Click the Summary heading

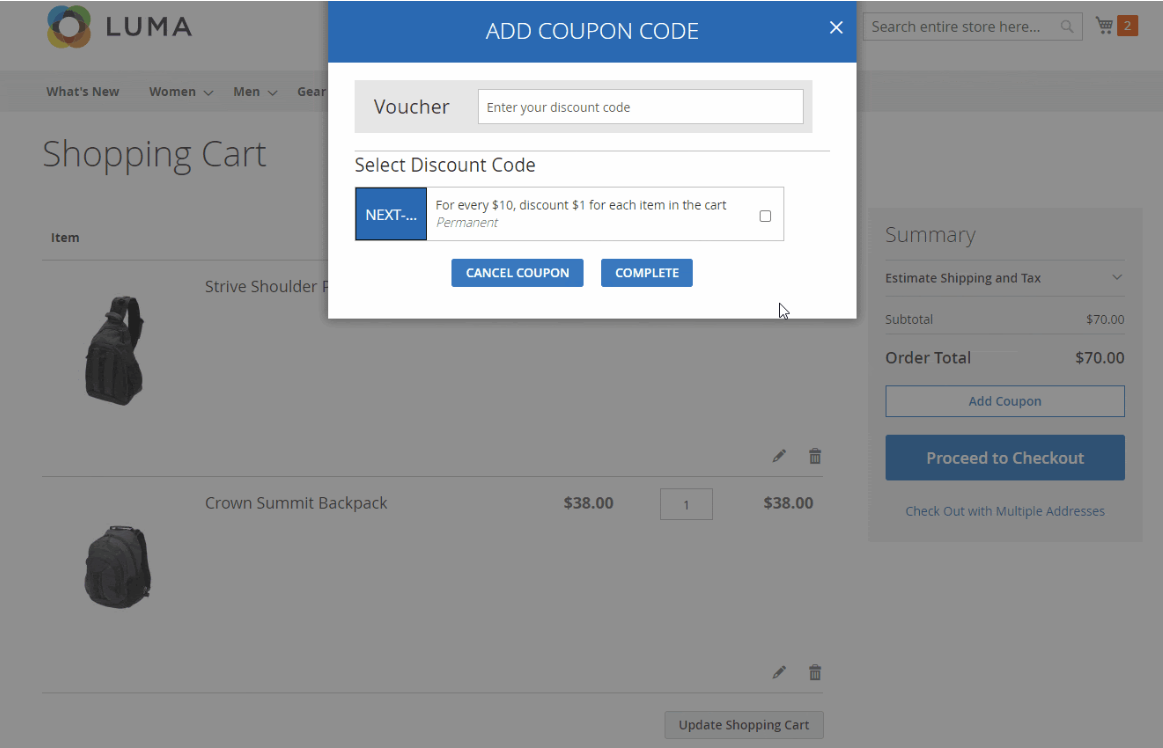[x=930, y=235]
